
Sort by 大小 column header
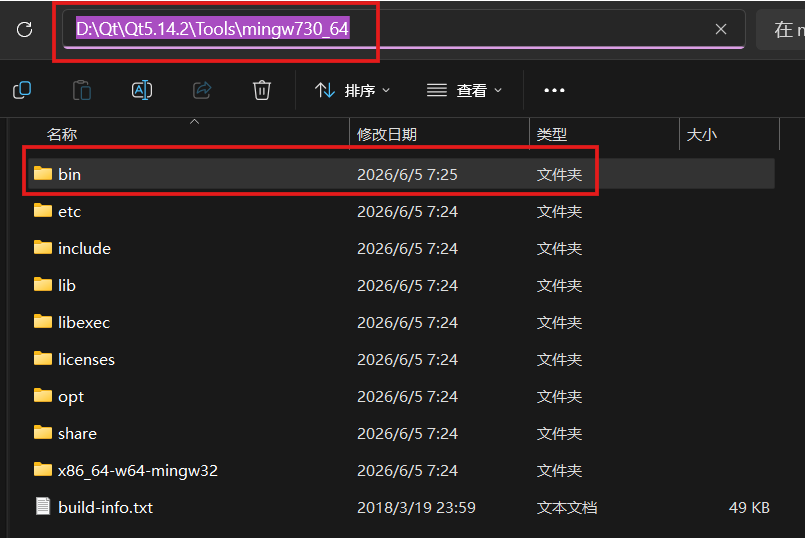701,134
